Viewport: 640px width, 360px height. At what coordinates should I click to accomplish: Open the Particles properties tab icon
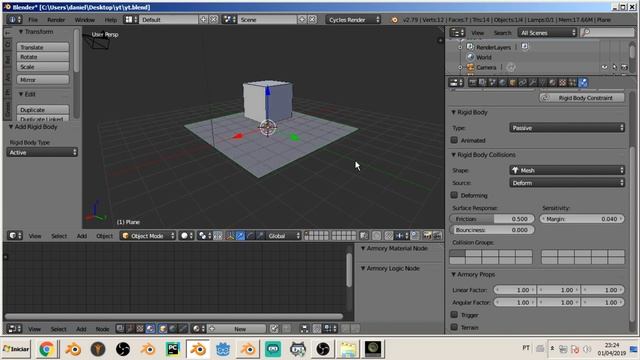tap(572, 82)
